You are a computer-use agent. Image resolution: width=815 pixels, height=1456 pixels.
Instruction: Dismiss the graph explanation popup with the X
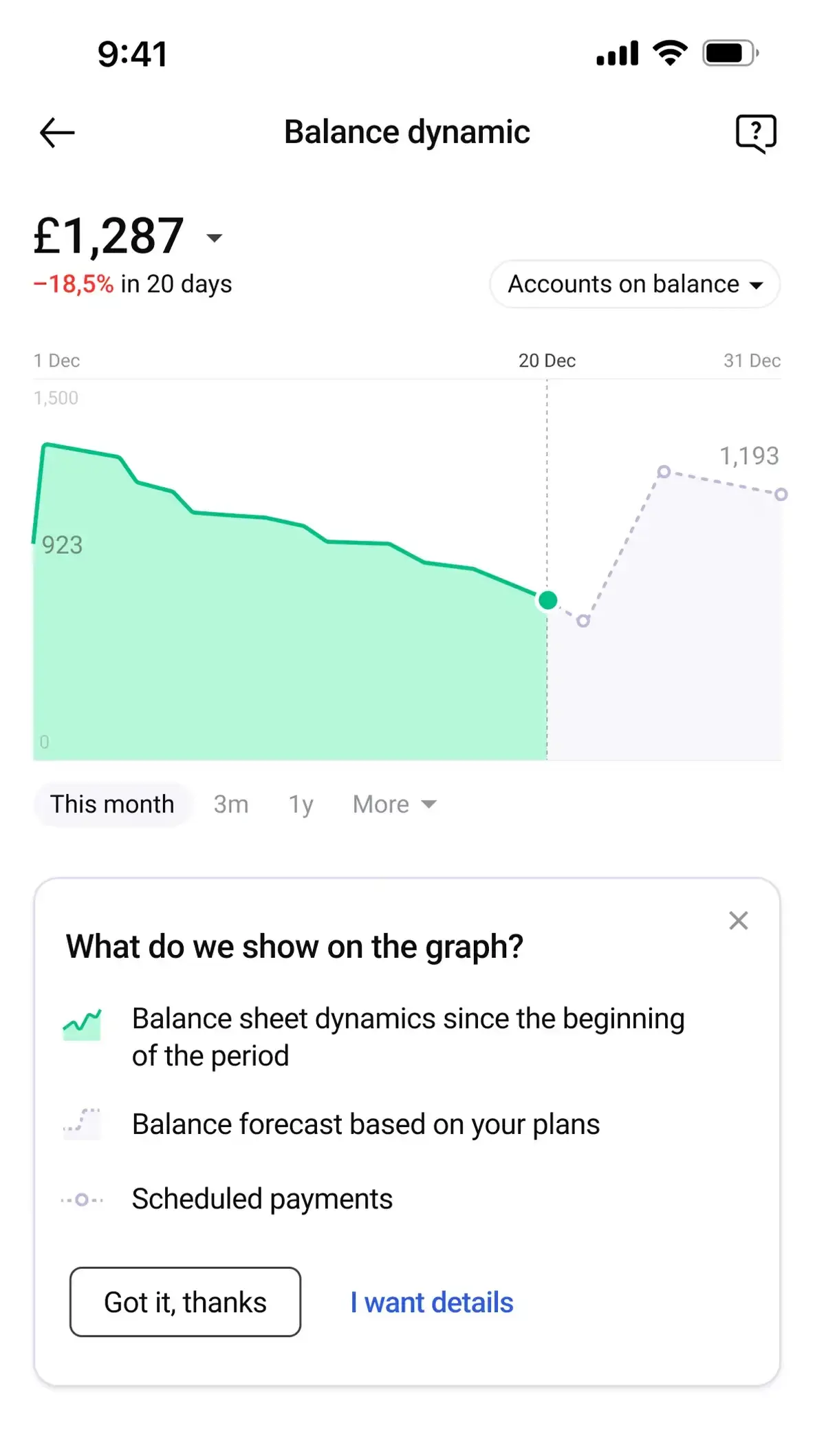(x=738, y=920)
